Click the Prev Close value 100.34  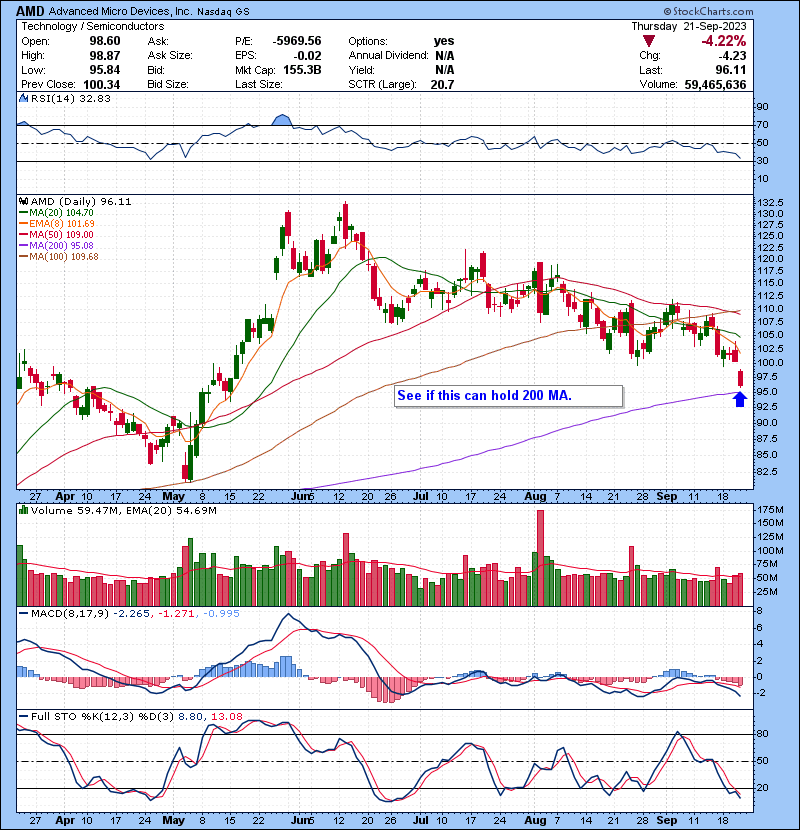pos(102,85)
